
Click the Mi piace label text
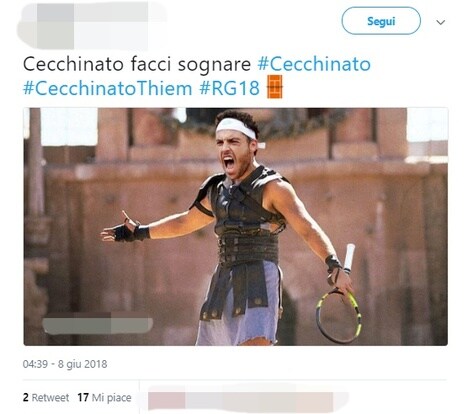pos(112,398)
